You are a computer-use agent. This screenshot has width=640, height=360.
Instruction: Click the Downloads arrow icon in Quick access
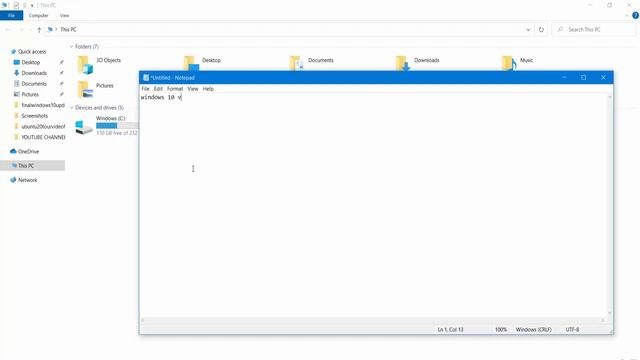click(x=16, y=73)
